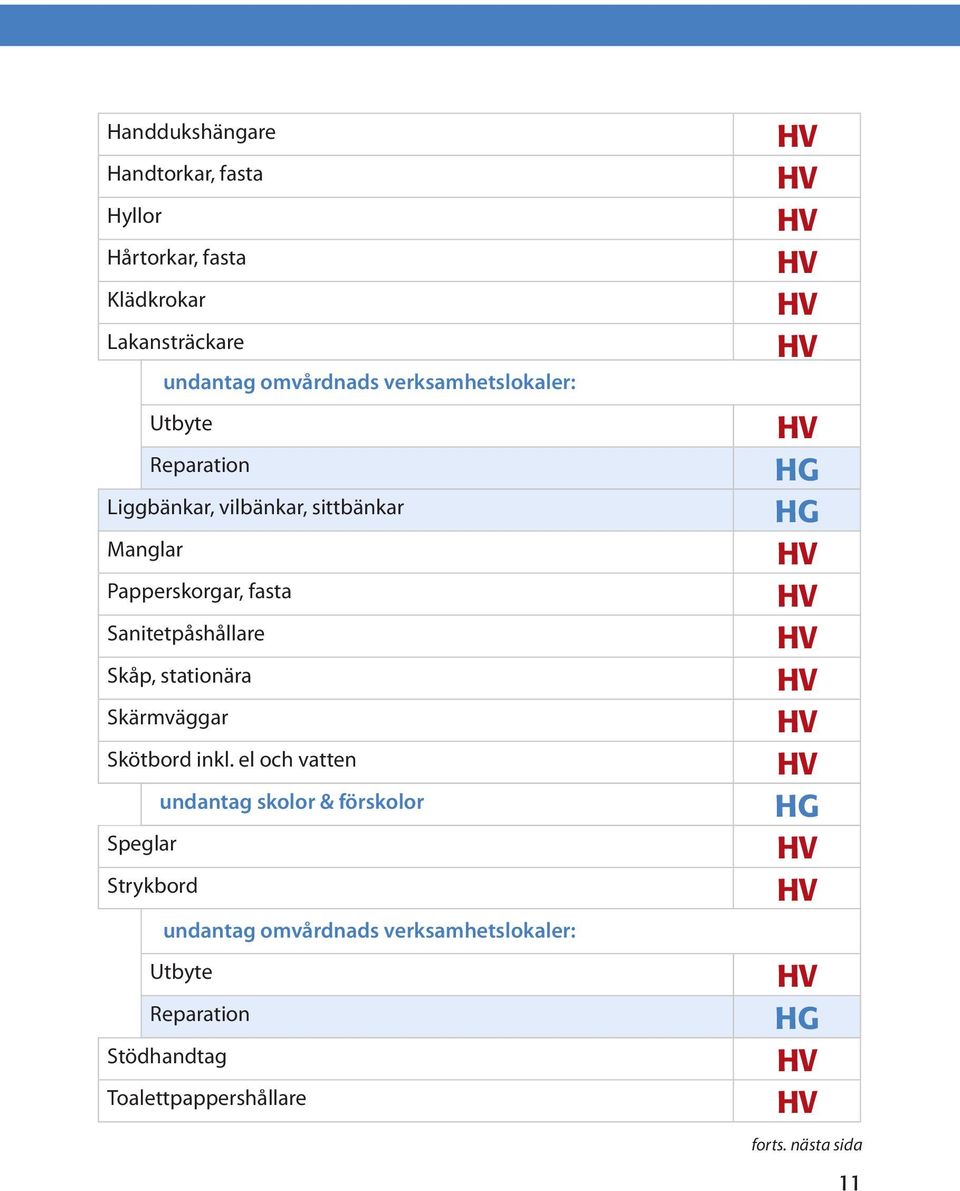Click the Manglar entry
The height and width of the screenshot is (1191, 960).
point(145,550)
